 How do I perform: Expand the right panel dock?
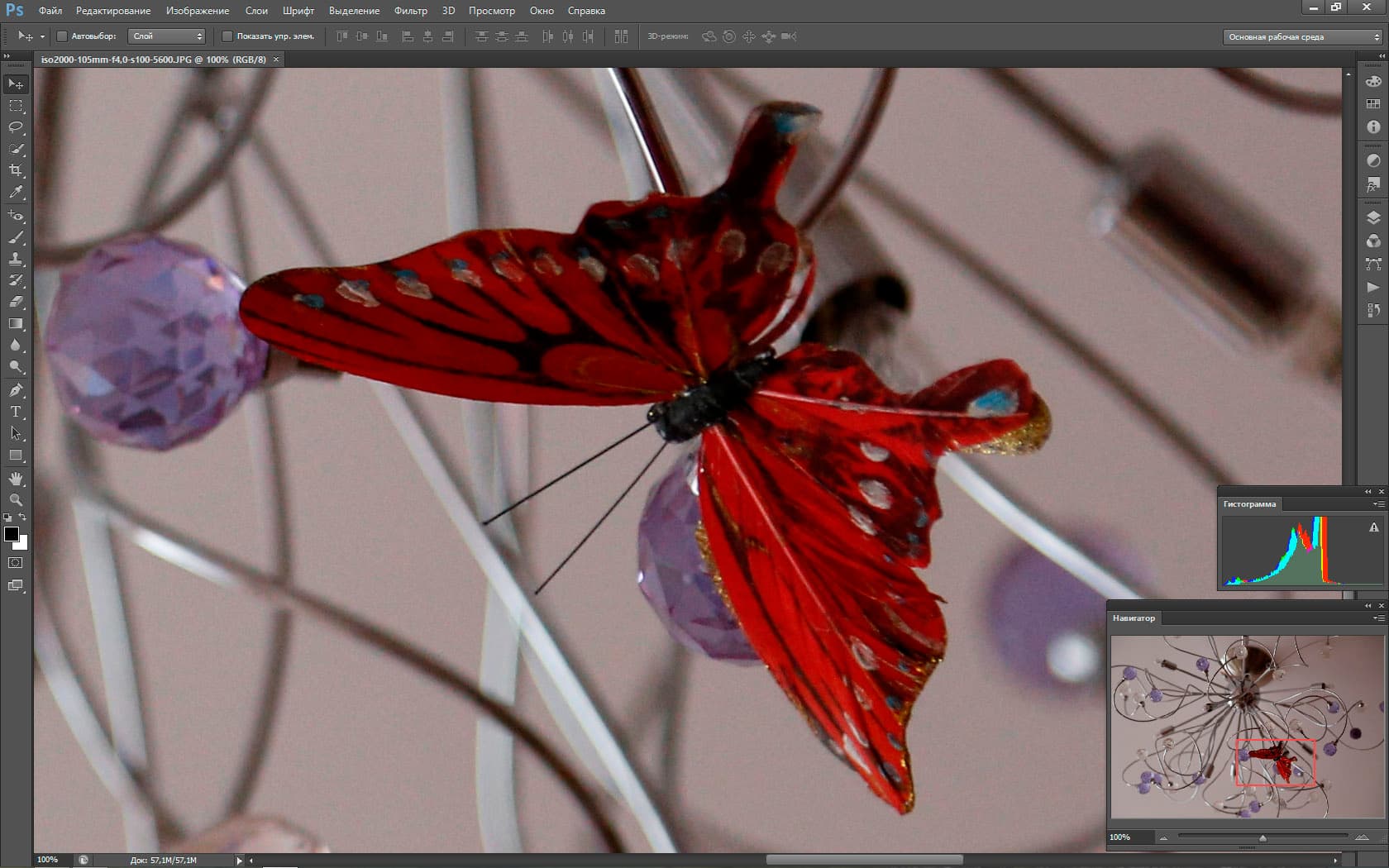tap(1381, 56)
